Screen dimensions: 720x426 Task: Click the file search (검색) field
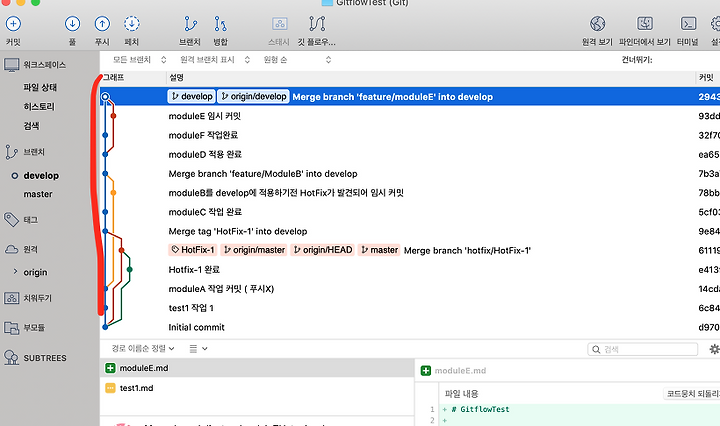coord(643,349)
